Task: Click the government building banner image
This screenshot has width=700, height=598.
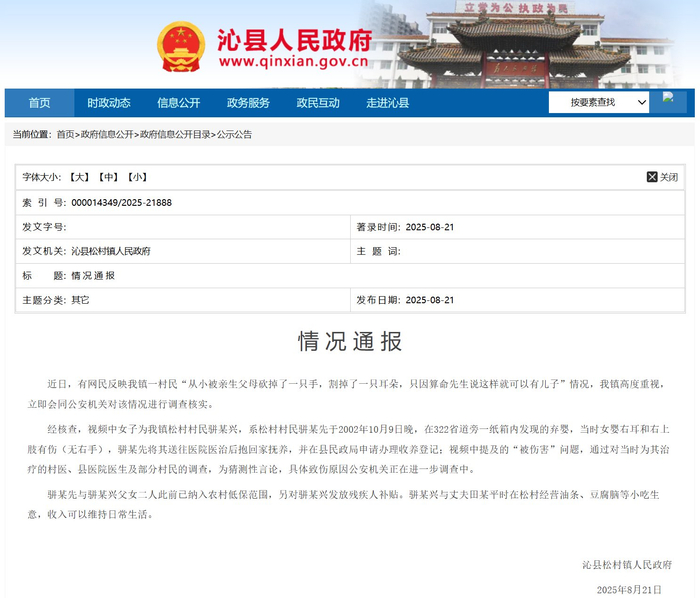Action: click(x=518, y=45)
